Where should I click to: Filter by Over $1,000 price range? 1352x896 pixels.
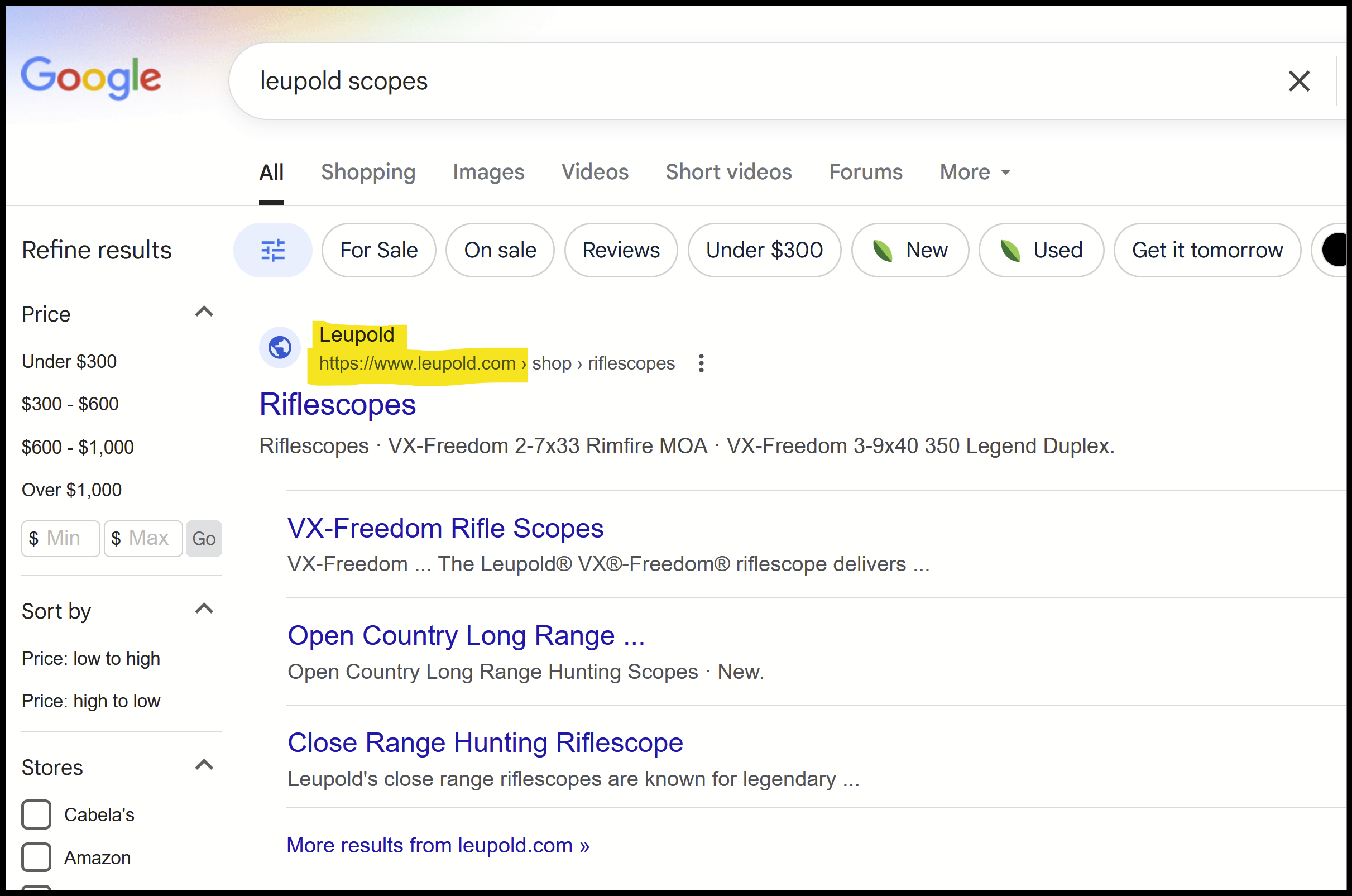(x=72, y=490)
